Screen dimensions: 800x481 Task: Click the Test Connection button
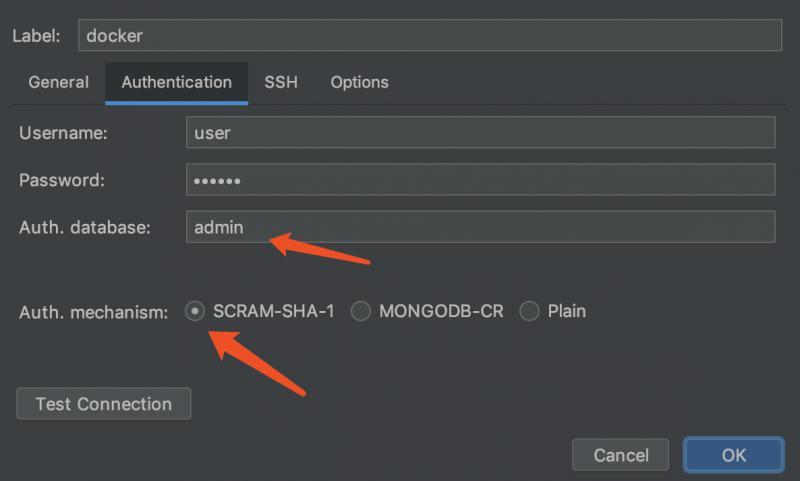coord(104,403)
